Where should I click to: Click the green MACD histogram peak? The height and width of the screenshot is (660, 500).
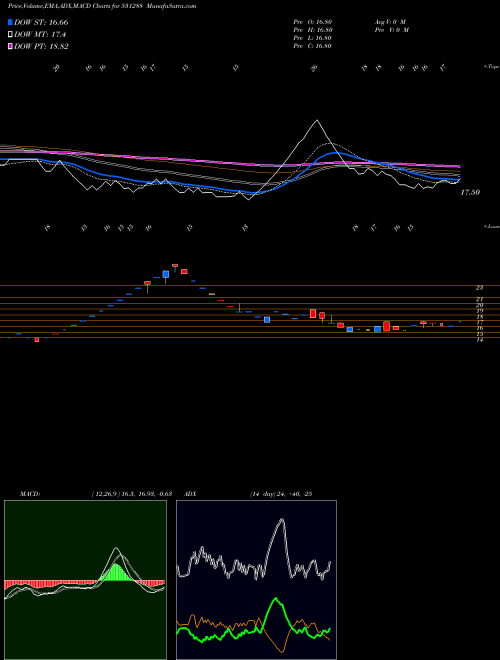point(117,572)
